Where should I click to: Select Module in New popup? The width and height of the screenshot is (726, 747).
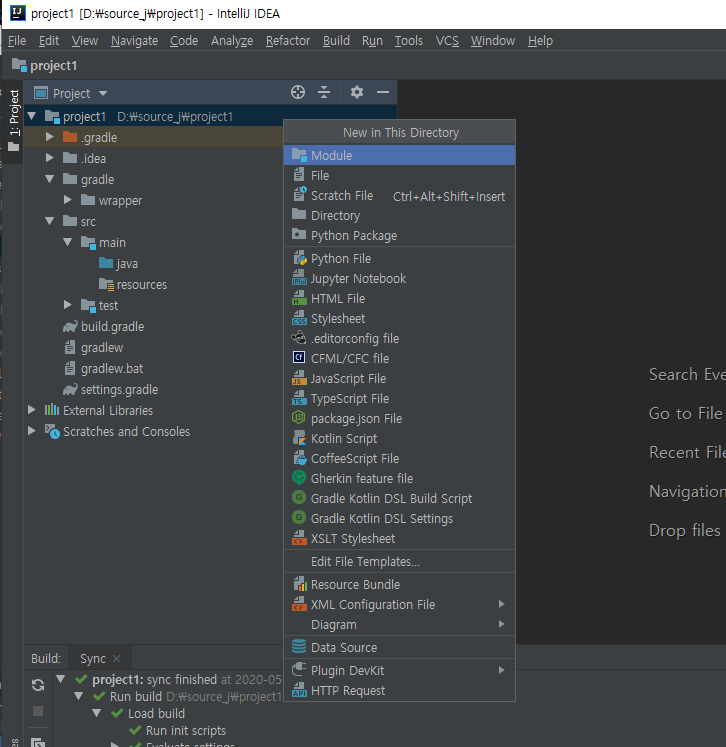399,155
